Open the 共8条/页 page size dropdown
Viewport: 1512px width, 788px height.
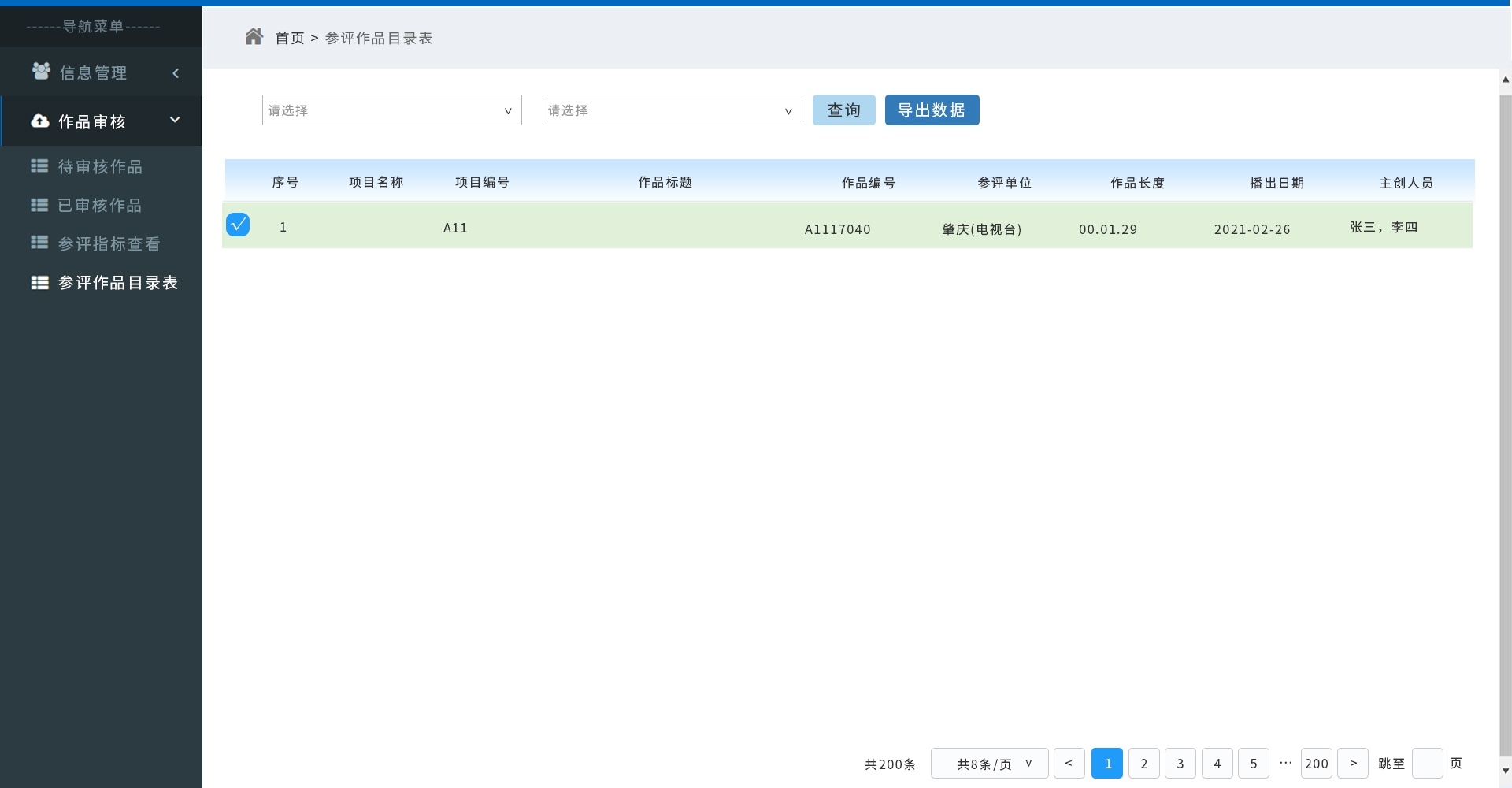[x=989, y=763]
